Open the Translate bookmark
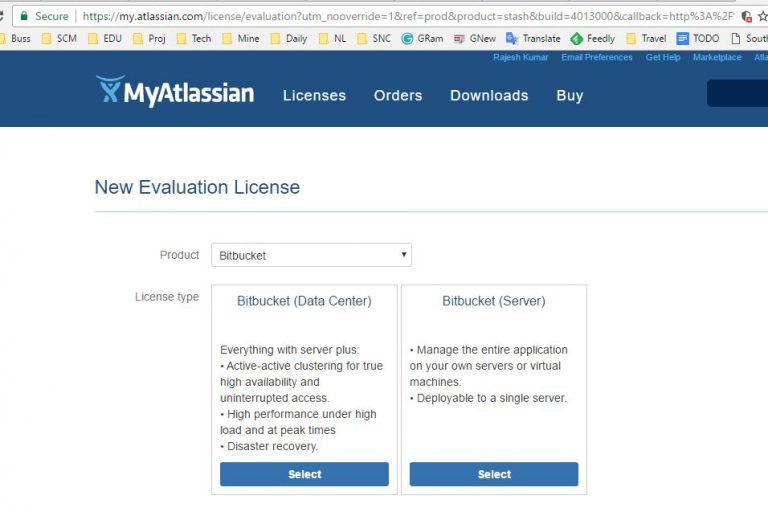 point(533,38)
